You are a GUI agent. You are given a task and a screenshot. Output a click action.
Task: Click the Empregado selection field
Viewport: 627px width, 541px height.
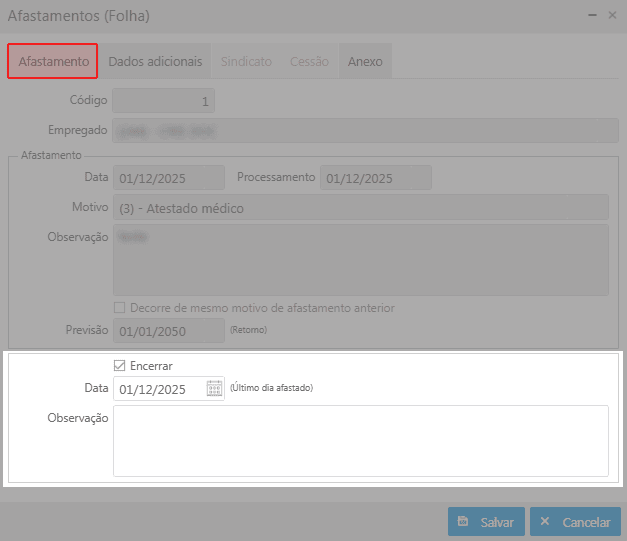365,130
